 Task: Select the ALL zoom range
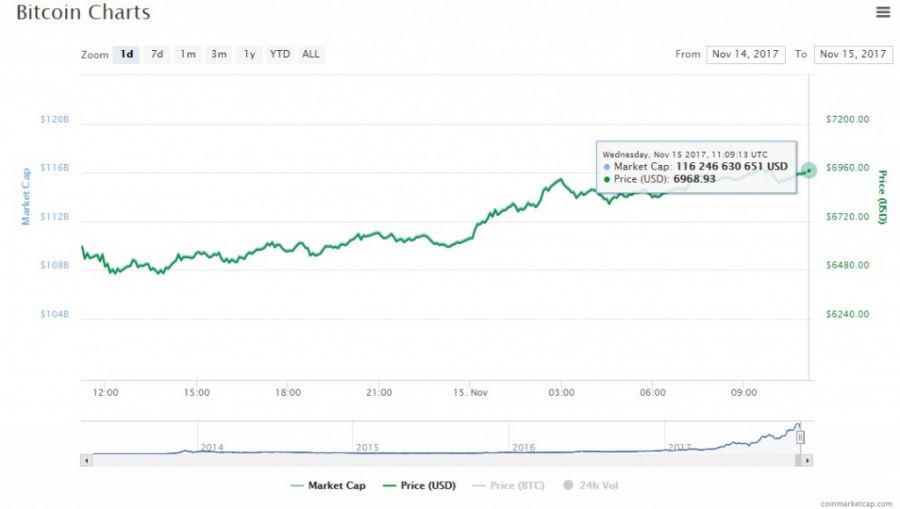(311, 55)
